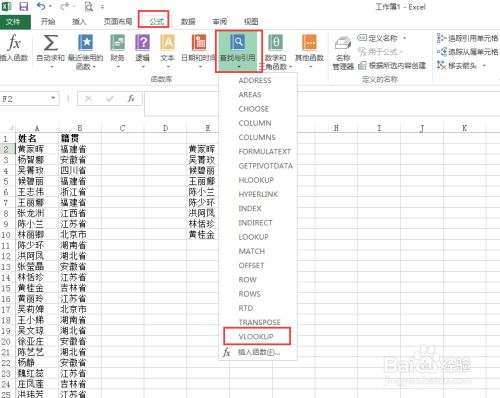Click the Define Name icon
500x398 pixels.
point(362,38)
